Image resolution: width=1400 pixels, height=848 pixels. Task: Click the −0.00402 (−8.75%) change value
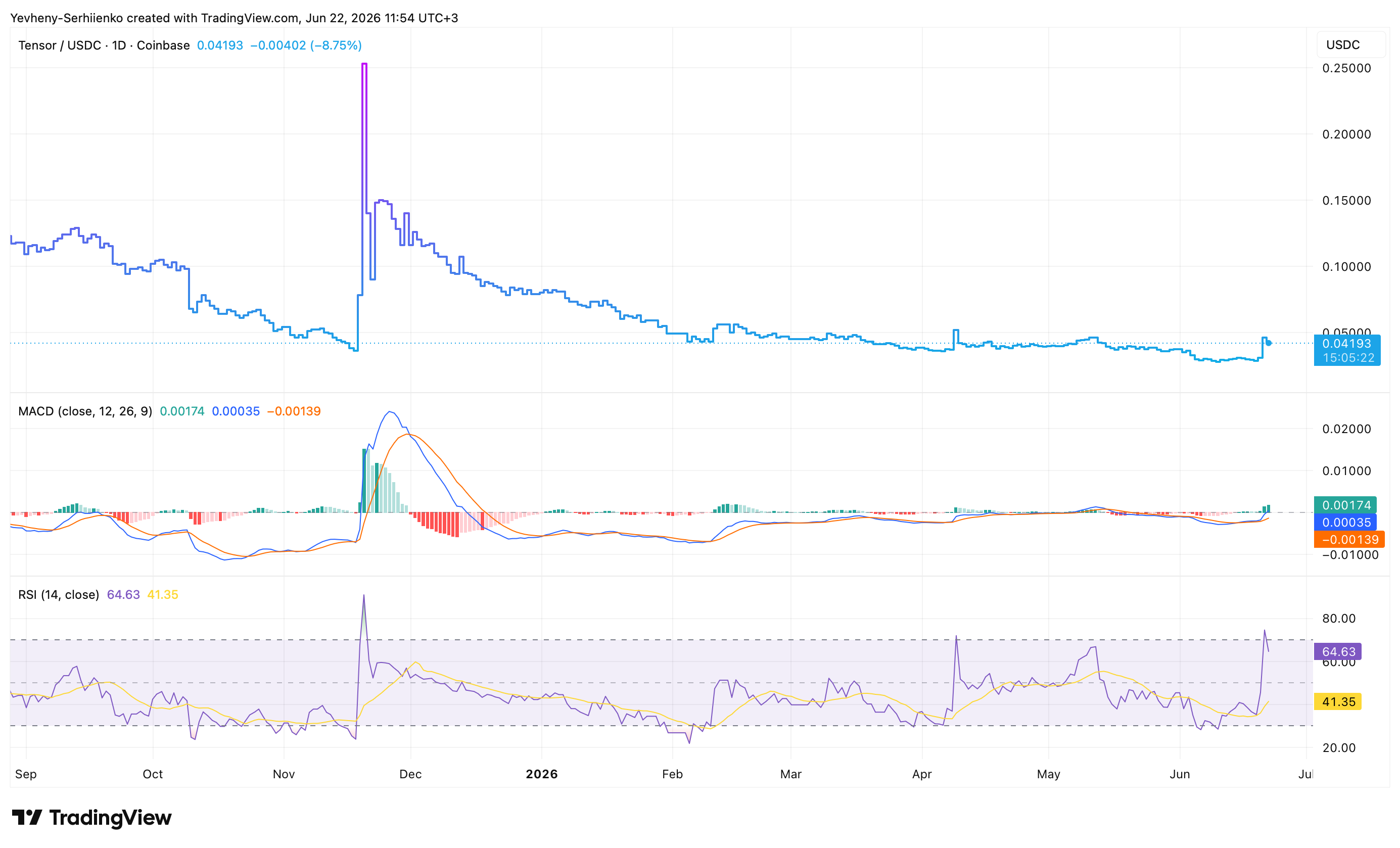tap(306, 45)
